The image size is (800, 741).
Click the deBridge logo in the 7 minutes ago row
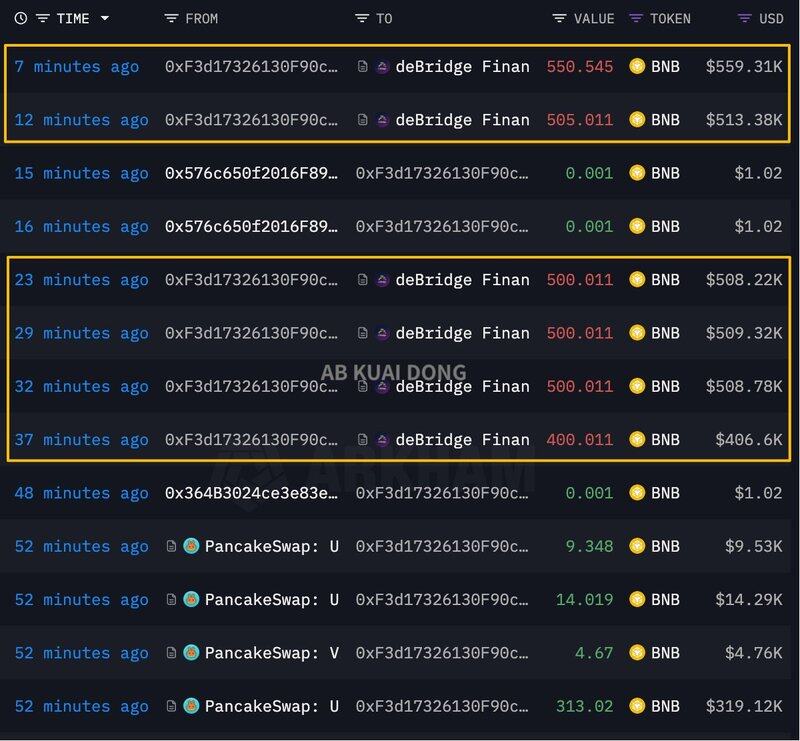pyautogui.click(x=382, y=67)
